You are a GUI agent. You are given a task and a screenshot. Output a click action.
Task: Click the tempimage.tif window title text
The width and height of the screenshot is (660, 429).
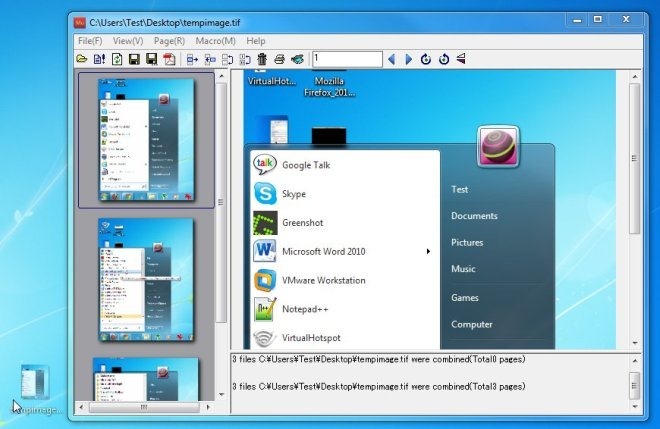tap(165, 23)
